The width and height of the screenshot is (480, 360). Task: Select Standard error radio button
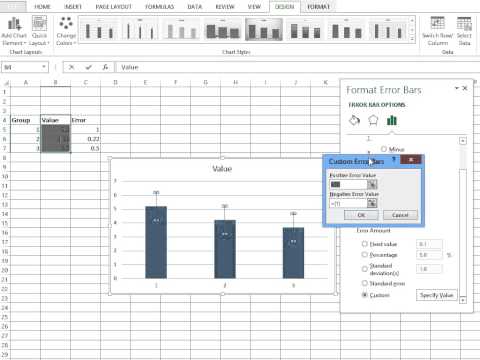(x=365, y=283)
